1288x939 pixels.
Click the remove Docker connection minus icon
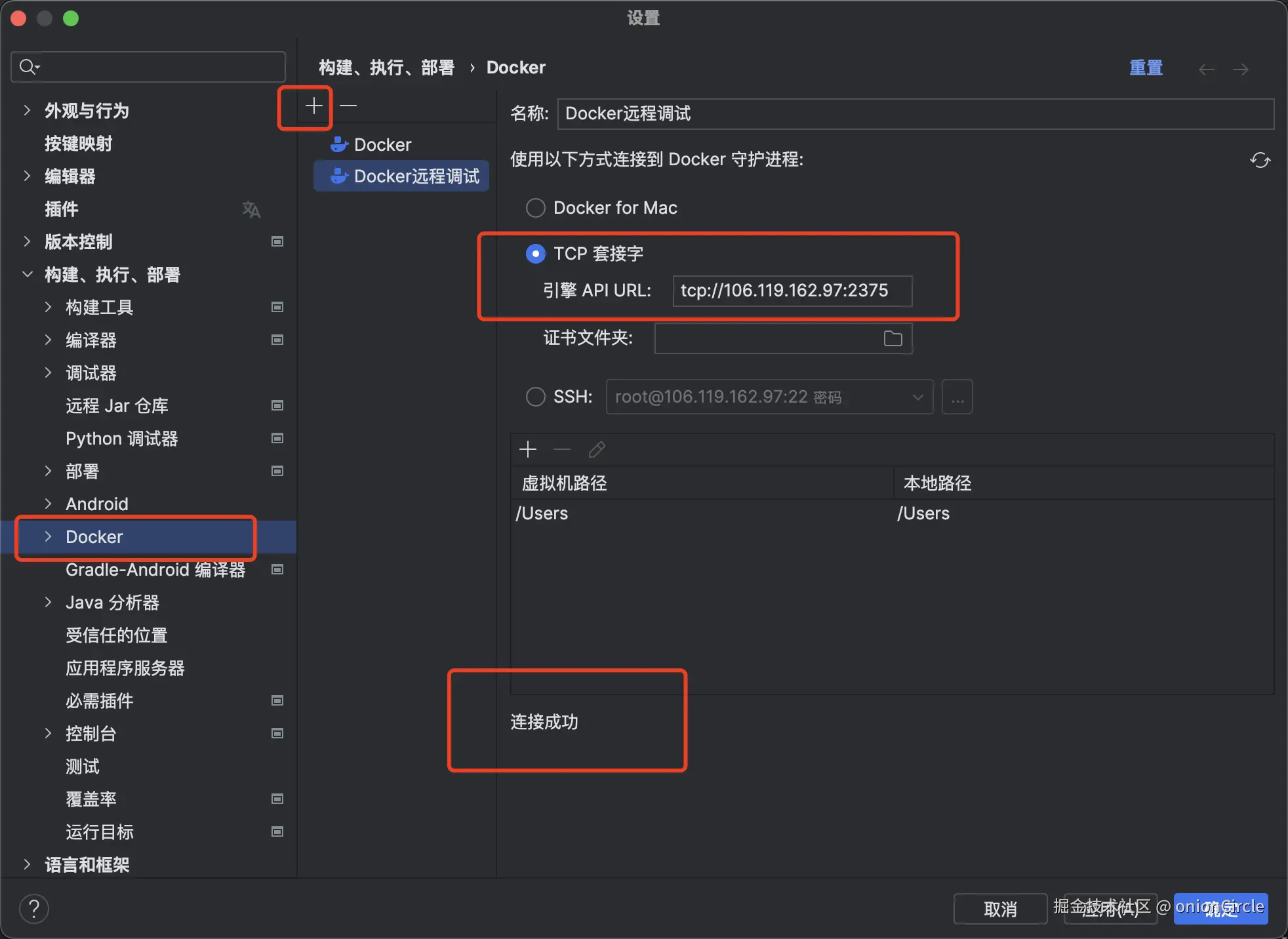tap(348, 106)
